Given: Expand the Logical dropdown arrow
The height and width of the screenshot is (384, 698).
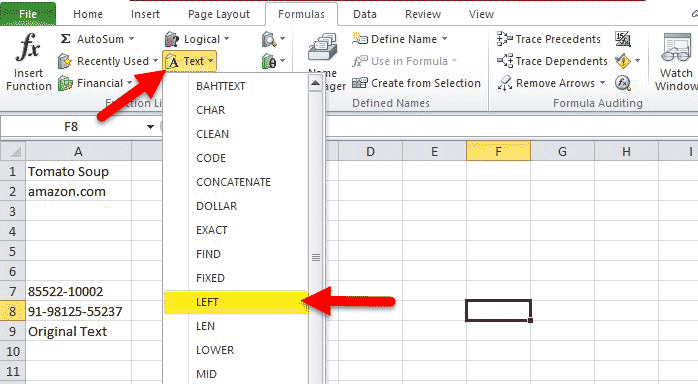Looking at the screenshot, I should [x=227, y=39].
